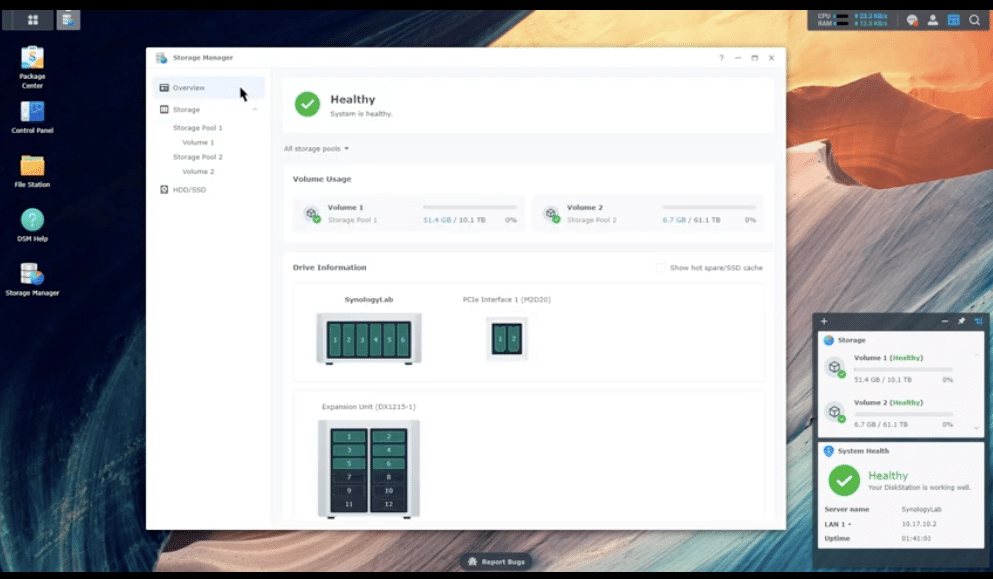Viewport: 993px width, 579px height.
Task: Open Volume 1 in the sidebar tree
Action: pos(198,143)
